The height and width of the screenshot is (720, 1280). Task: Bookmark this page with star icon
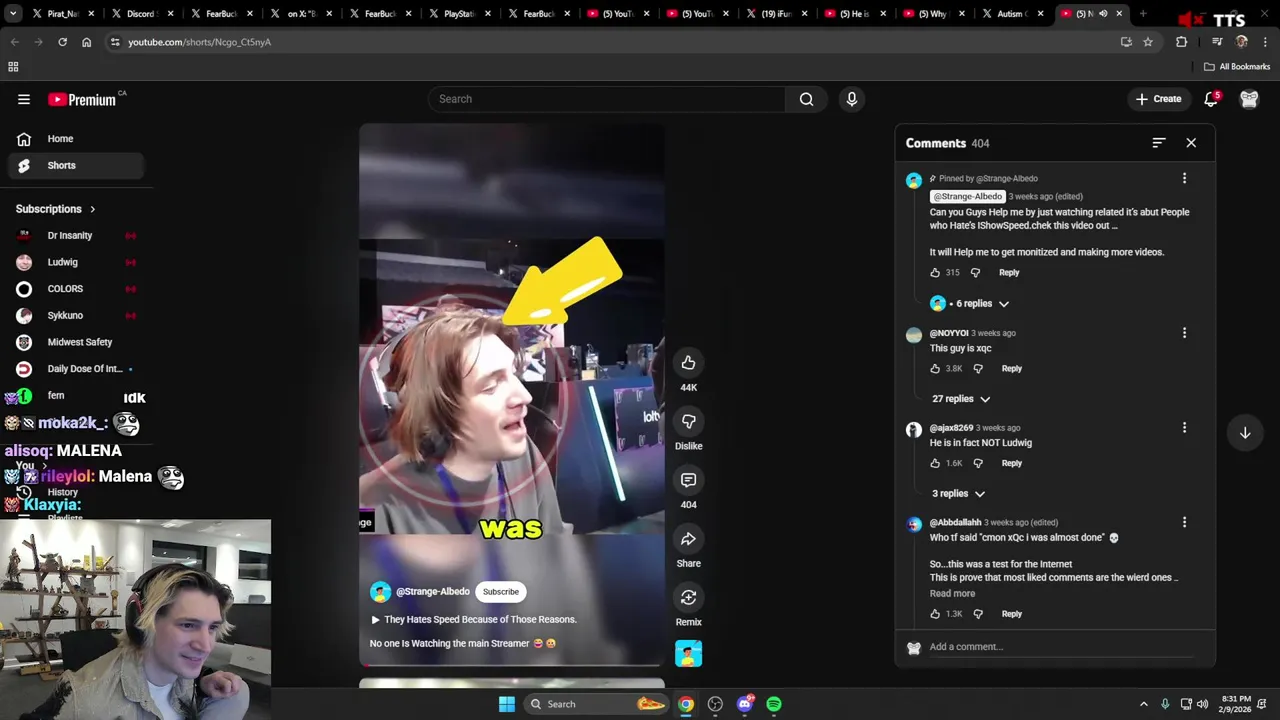point(1148,42)
